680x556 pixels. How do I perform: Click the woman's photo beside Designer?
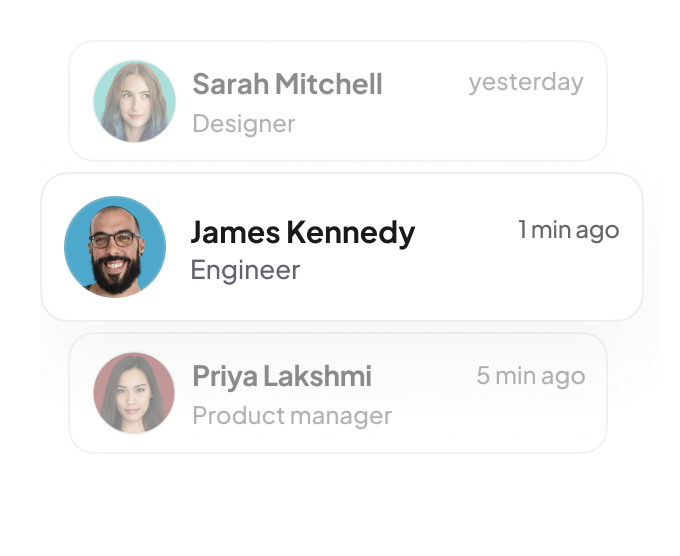pos(134,101)
